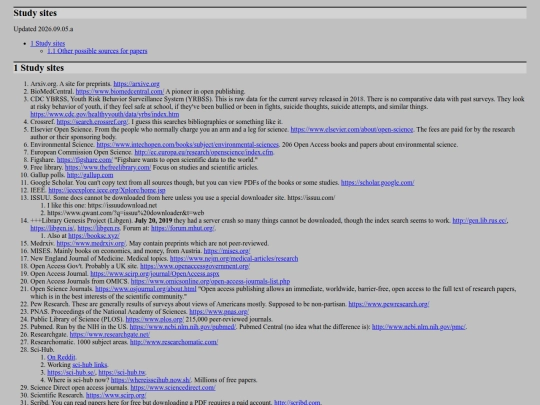
Task: Open the plos.org link
Action: [x=155, y=319]
